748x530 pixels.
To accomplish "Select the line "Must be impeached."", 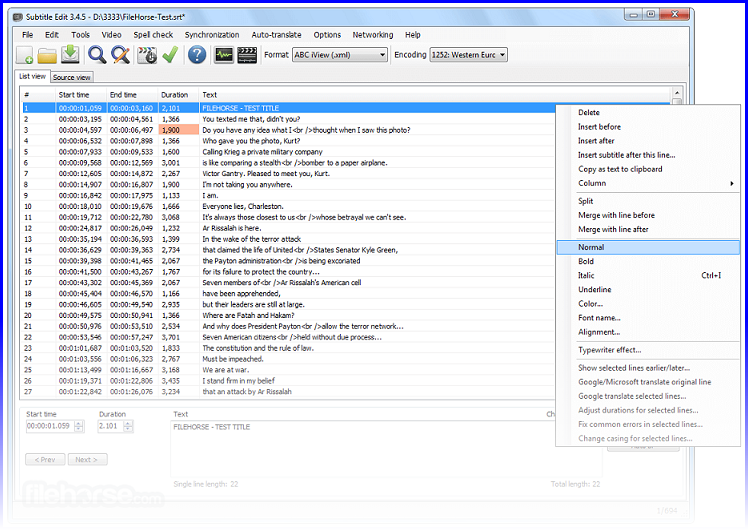I will click(x=288, y=359).
